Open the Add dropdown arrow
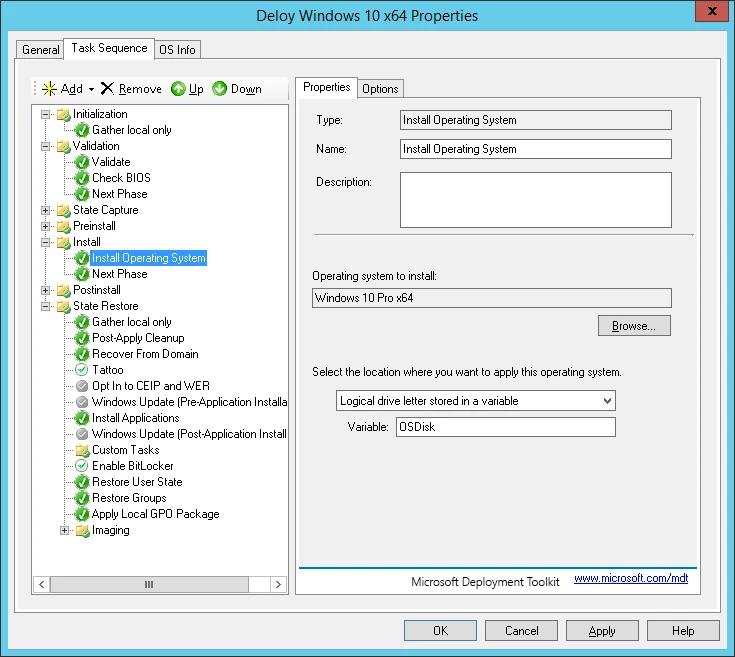 pyautogui.click(x=91, y=89)
